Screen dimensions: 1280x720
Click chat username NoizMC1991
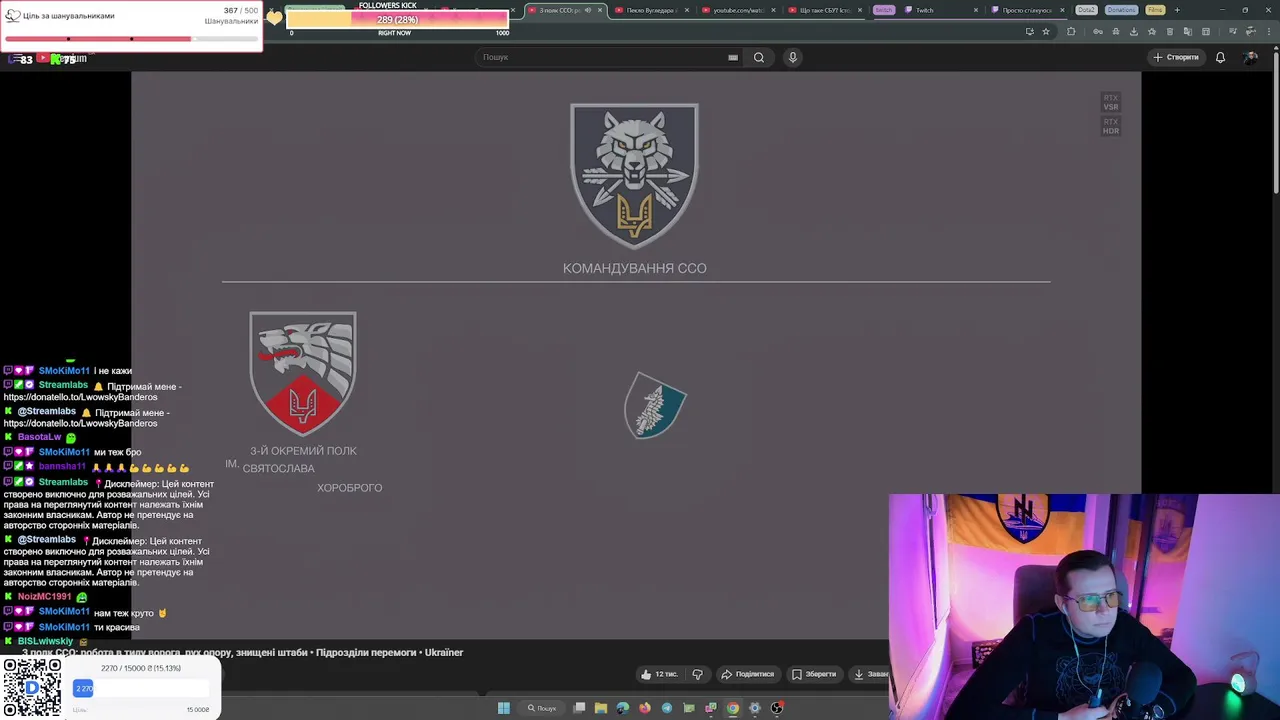pos(45,597)
